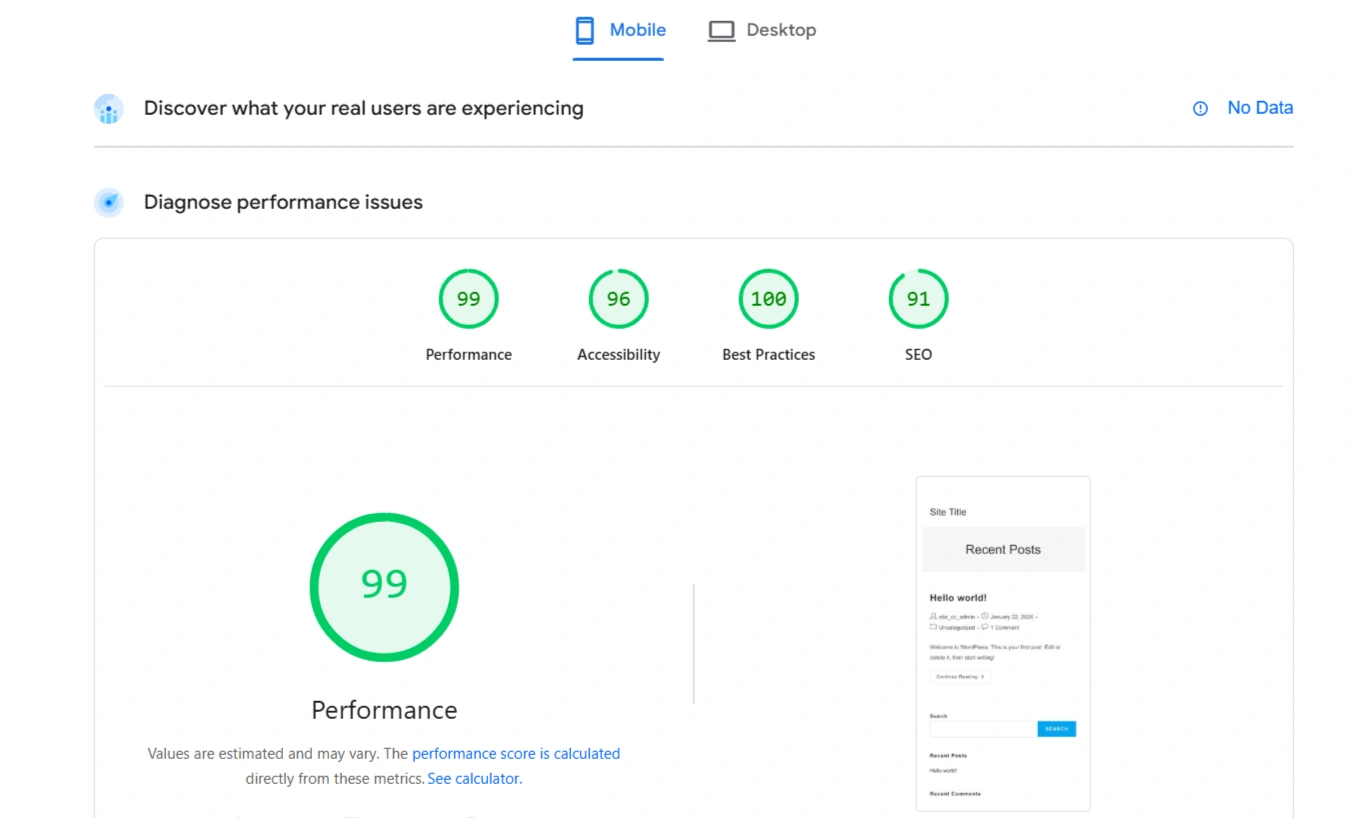Viewport: 1361px width, 818px height.
Task: Click the Diagnose performance issues heading
Action: click(283, 202)
